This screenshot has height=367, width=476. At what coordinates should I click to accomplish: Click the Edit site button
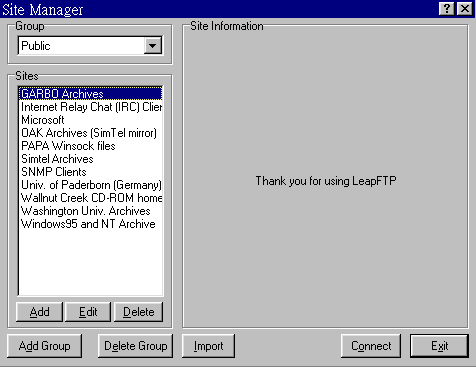pyautogui.click(x=88, y=312)
